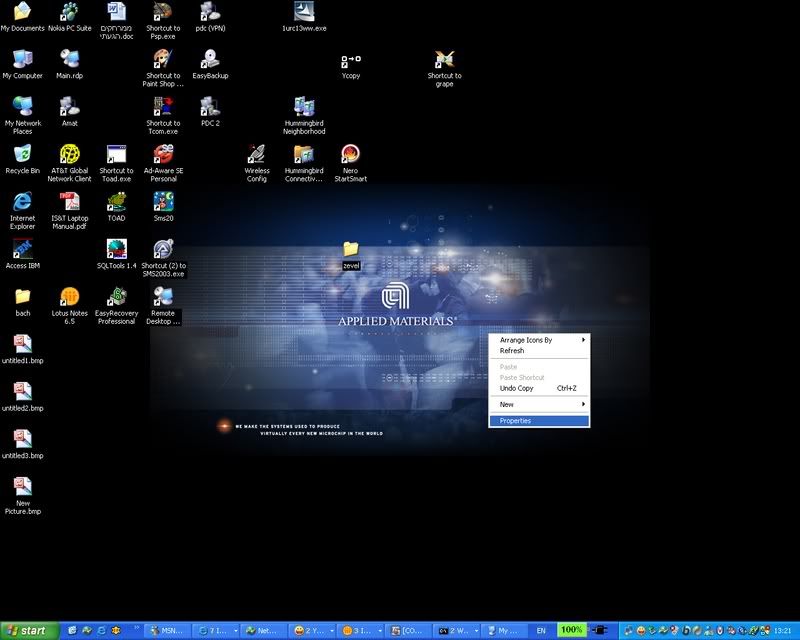Choose Refresh in context menu
Viewport: 800px width, 640px height.
539,351
